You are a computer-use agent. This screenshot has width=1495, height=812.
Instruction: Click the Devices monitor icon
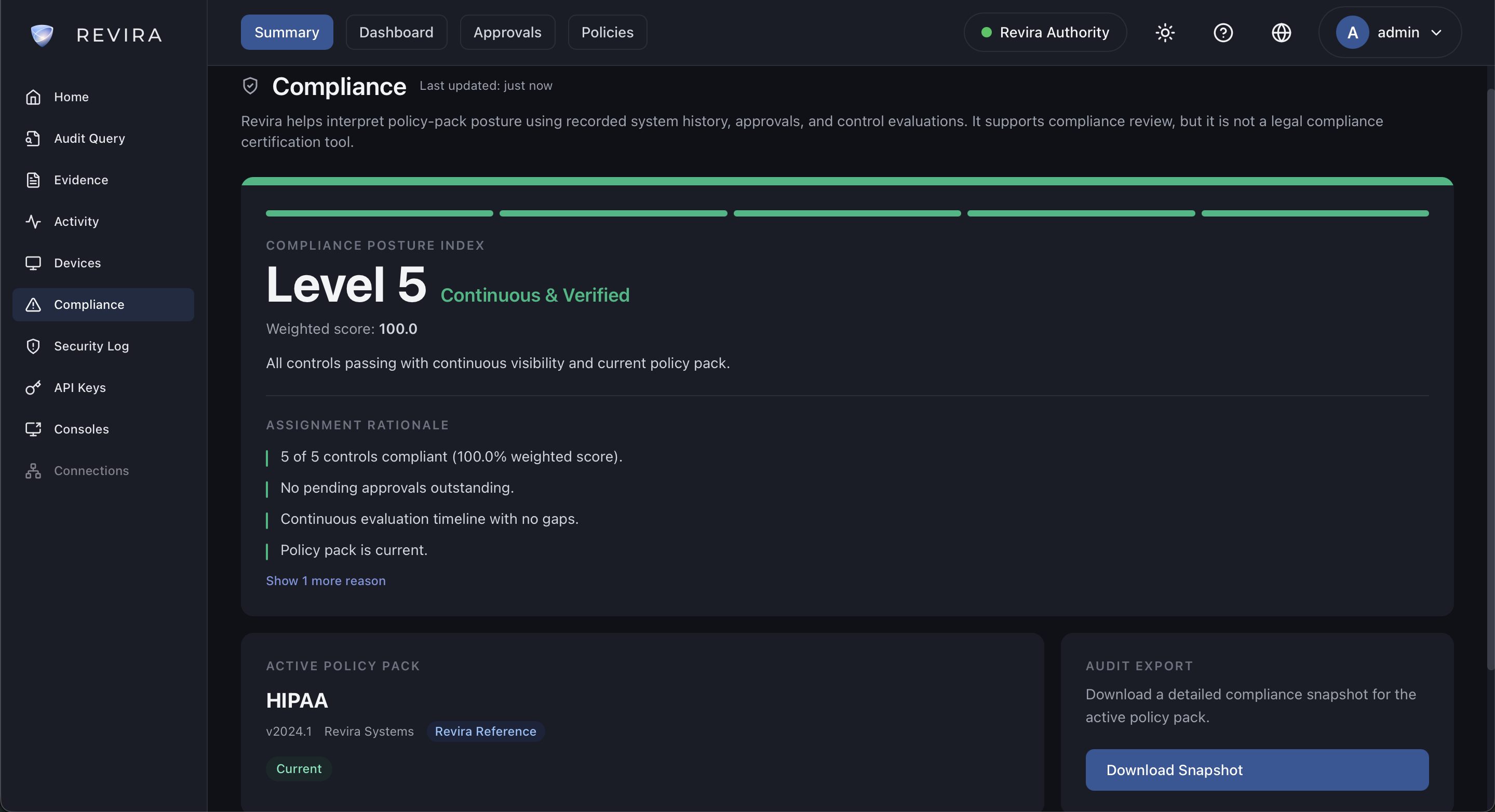point(33,263)
